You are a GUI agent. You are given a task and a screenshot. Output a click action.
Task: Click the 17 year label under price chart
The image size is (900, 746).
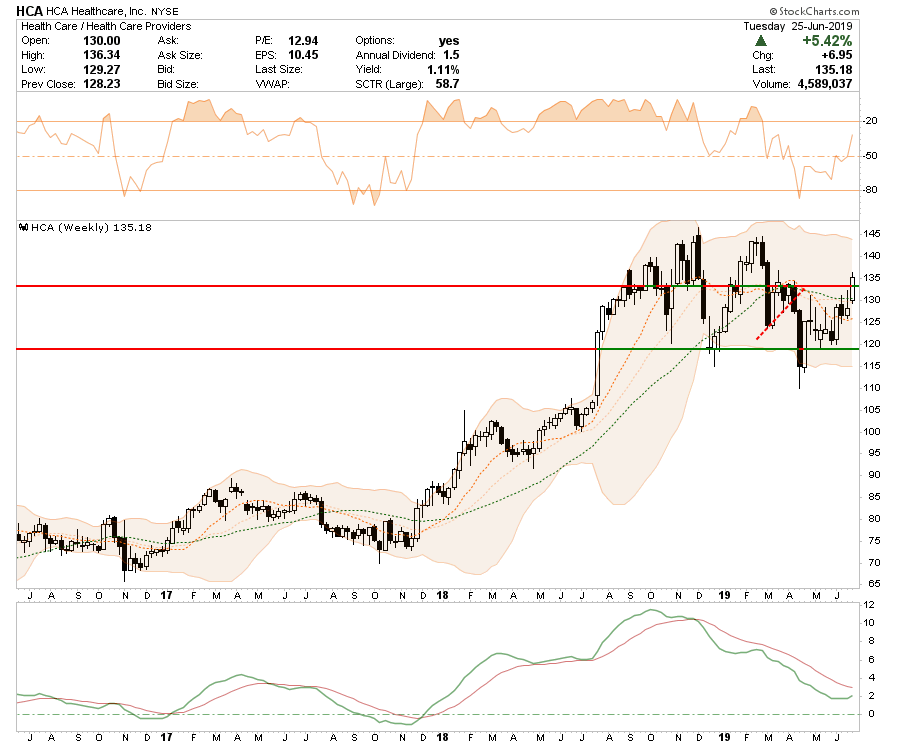pyautogui.click(x=166, y=595)
